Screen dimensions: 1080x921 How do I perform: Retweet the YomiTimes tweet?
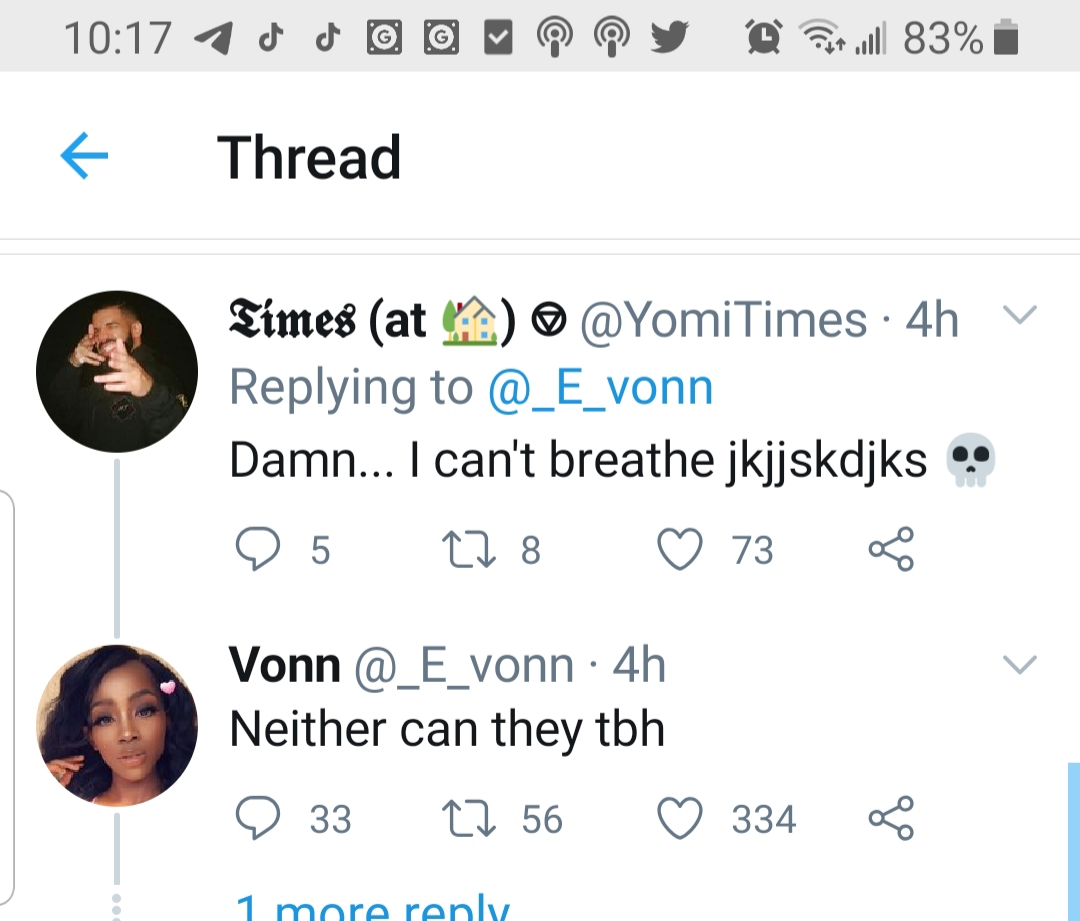pos(462,549)
